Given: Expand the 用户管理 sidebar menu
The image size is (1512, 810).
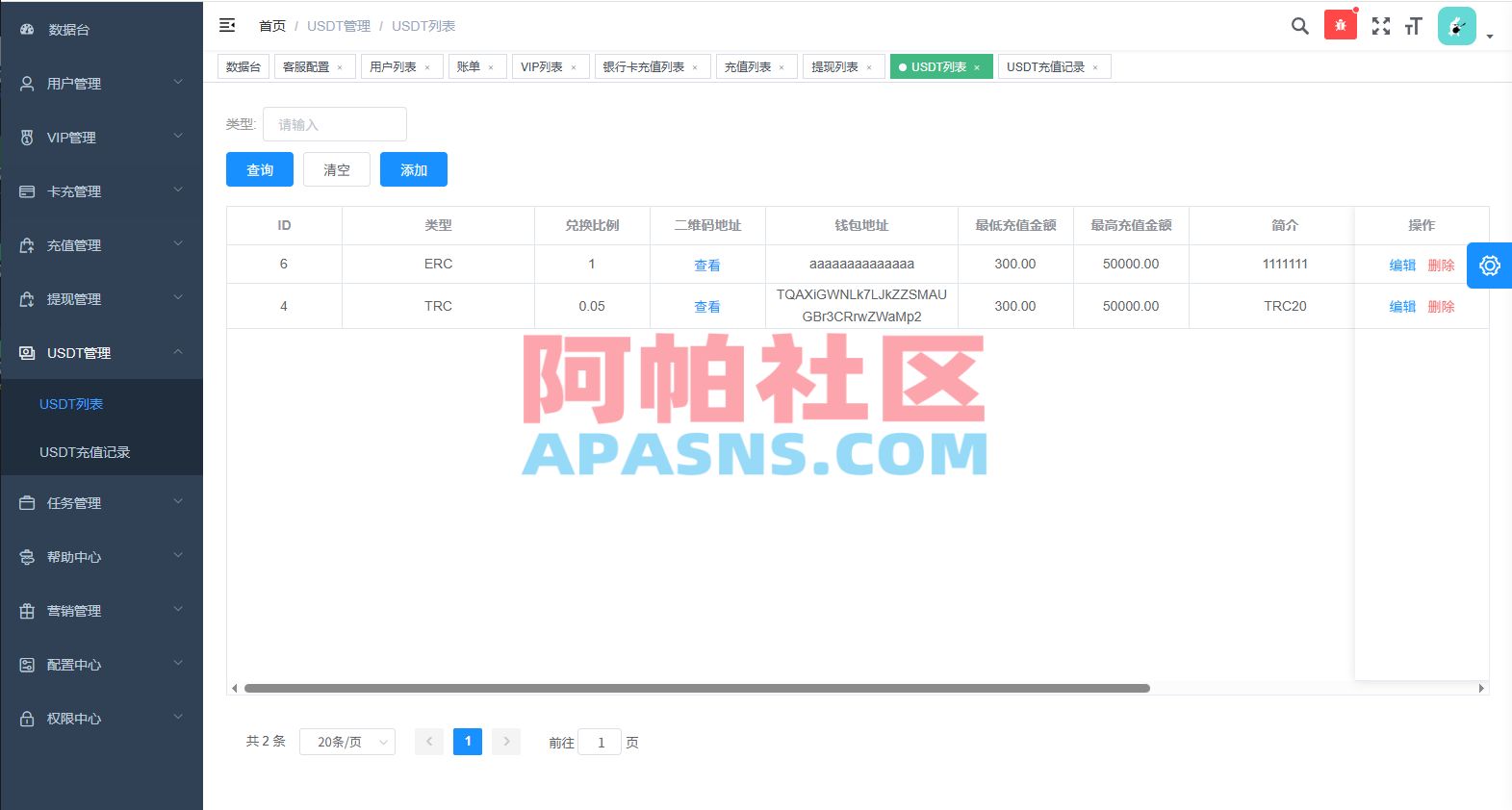Looking at the screenshot, I should click(102, 84).
